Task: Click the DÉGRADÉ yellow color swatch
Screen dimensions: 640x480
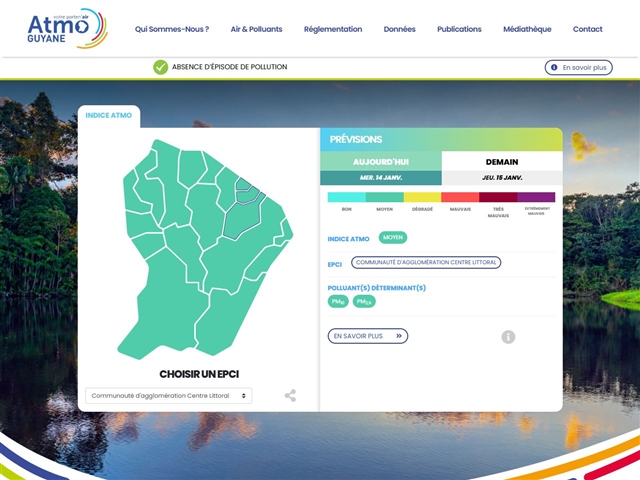Action: (422, 197)
